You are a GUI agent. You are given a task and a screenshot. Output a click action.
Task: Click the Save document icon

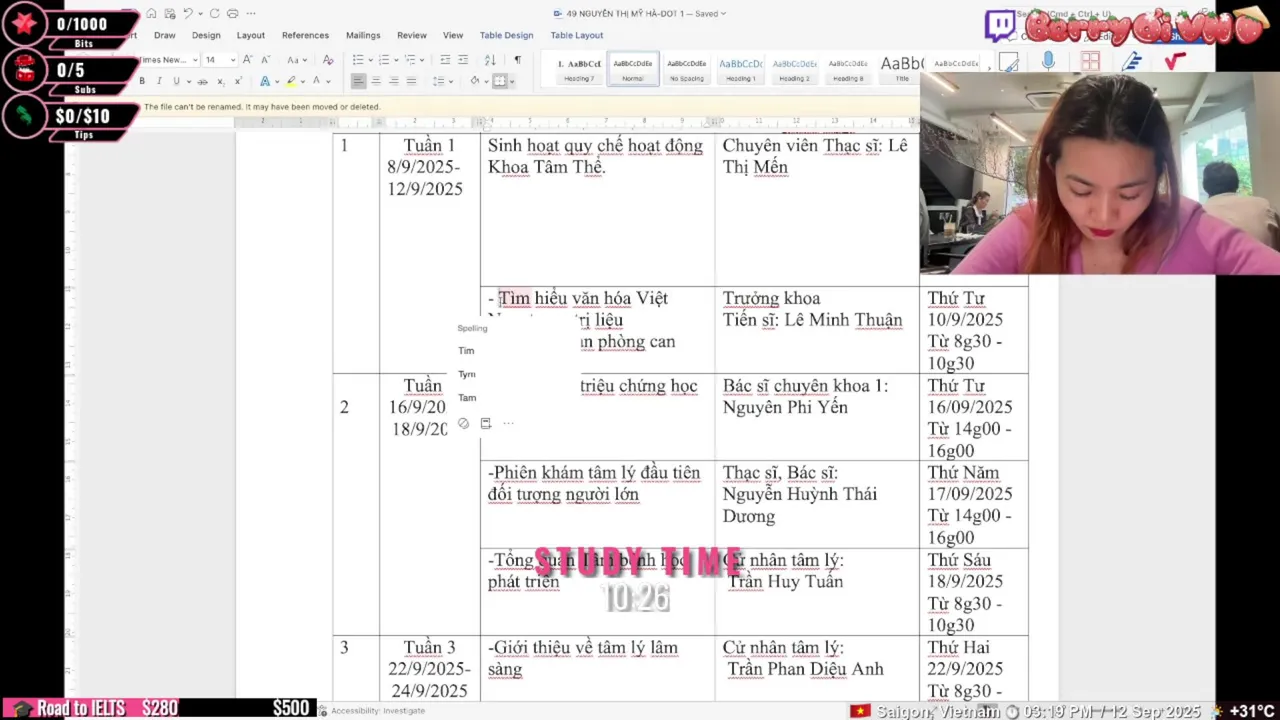click(x=168, y=14)
